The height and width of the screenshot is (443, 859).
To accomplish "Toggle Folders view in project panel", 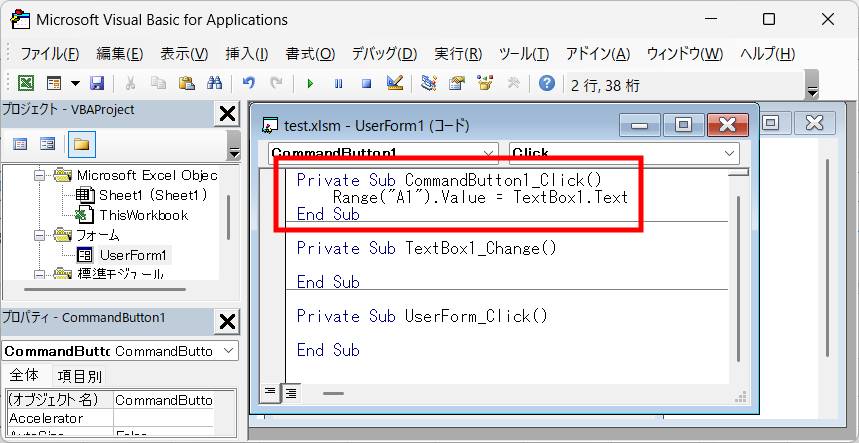I will point(82,144).
